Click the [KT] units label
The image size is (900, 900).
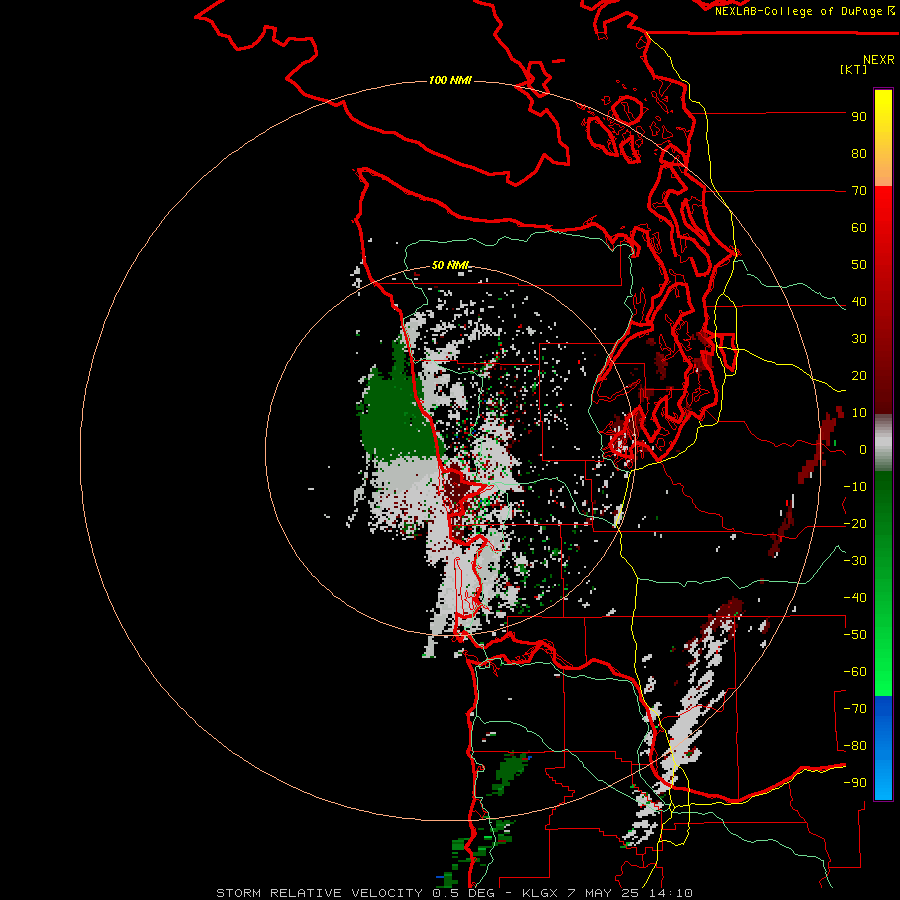coord(854,69)
